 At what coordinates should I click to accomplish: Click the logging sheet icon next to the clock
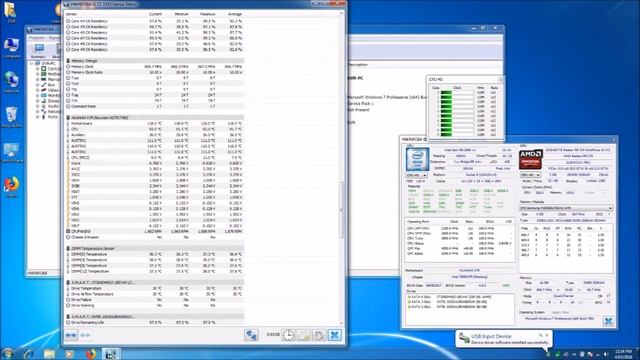coord(303,335)
